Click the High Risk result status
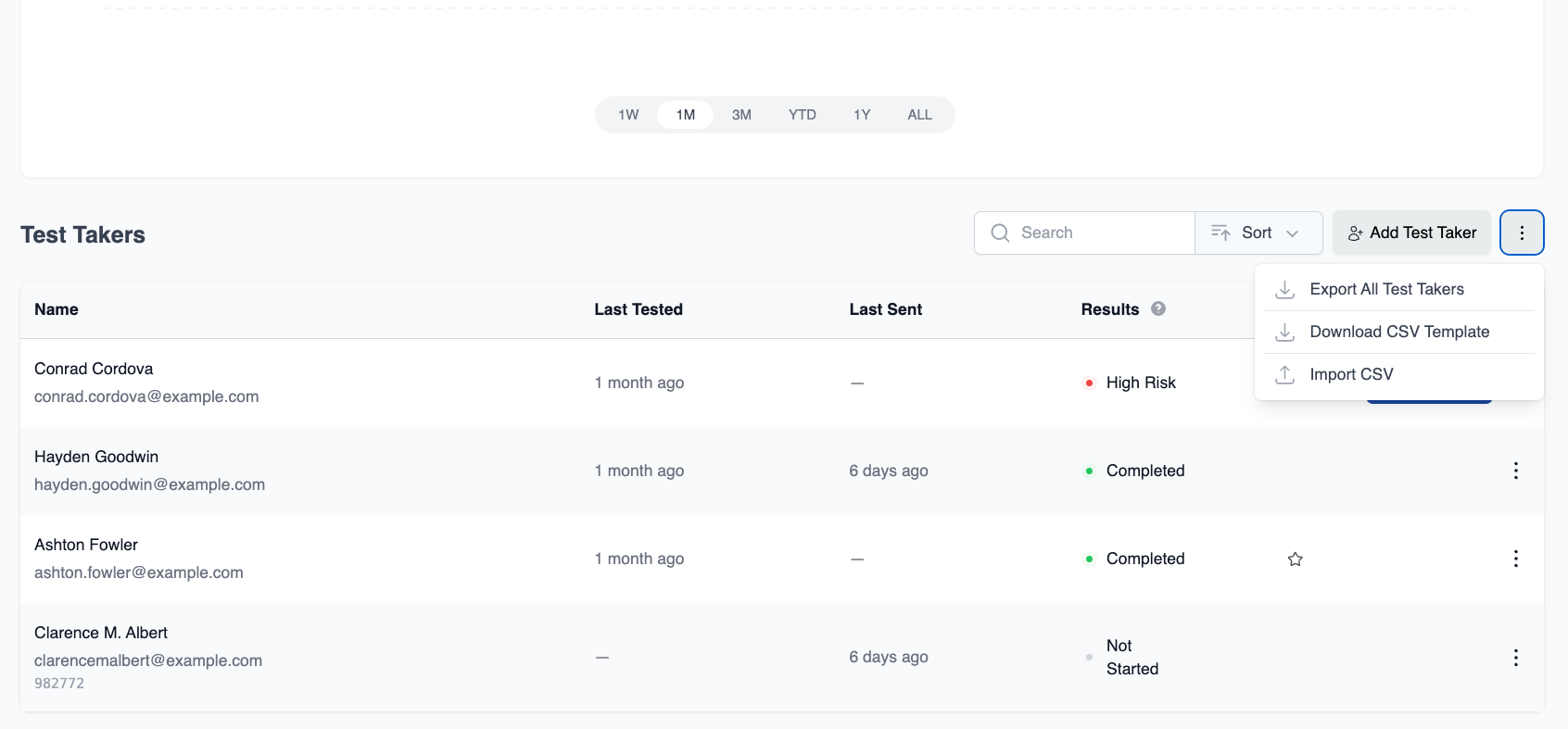This screenshot has height=729, width=1568. tap(1141, 383)
